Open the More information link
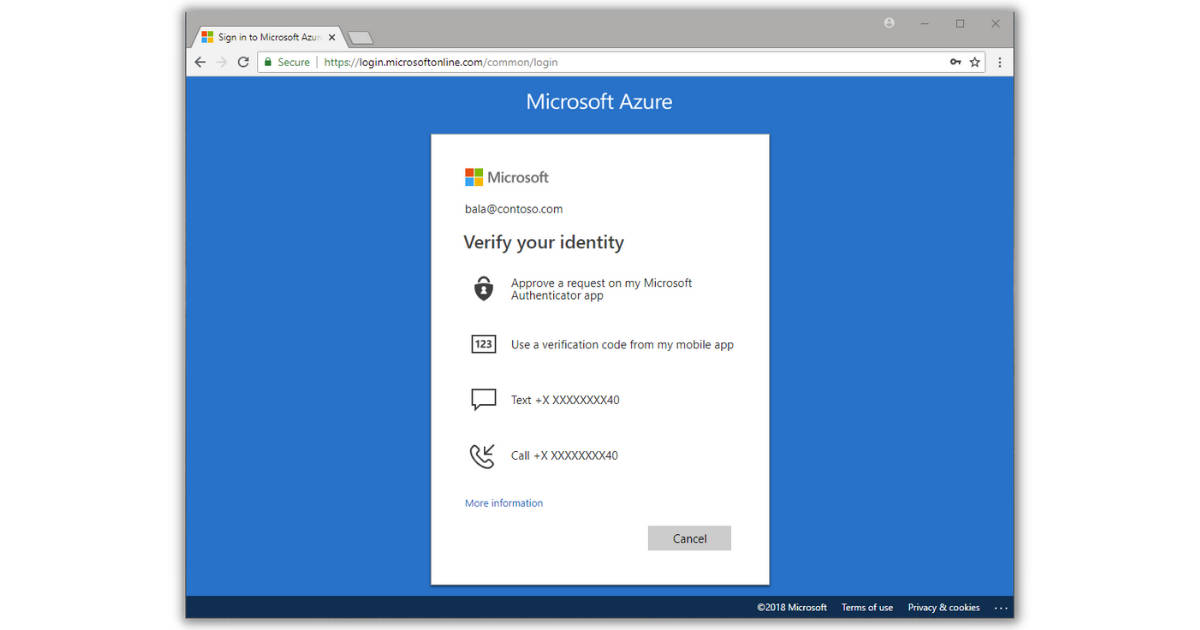Viewport: 1200px width, 630px height. click(504, 503)
